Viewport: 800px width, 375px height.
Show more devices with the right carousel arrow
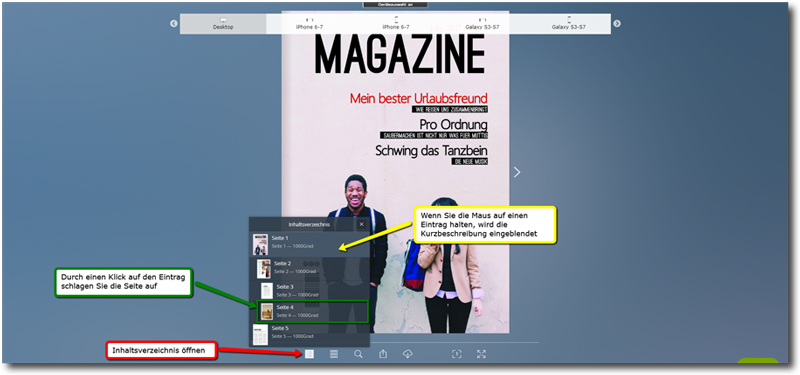pyautogui.click(x=617, y=23)
